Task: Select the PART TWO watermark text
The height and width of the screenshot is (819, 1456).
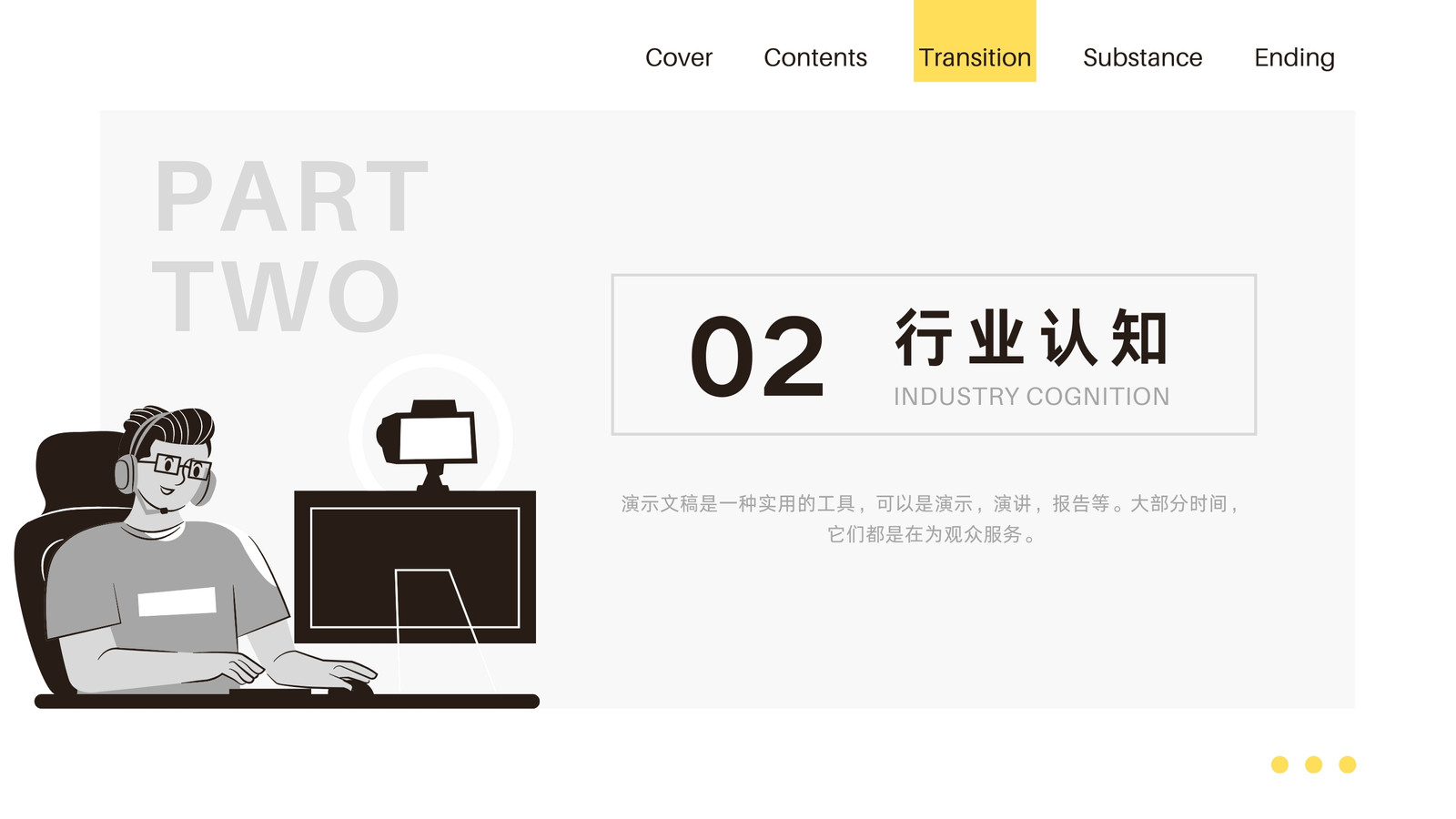Action: tap(289, 246)
